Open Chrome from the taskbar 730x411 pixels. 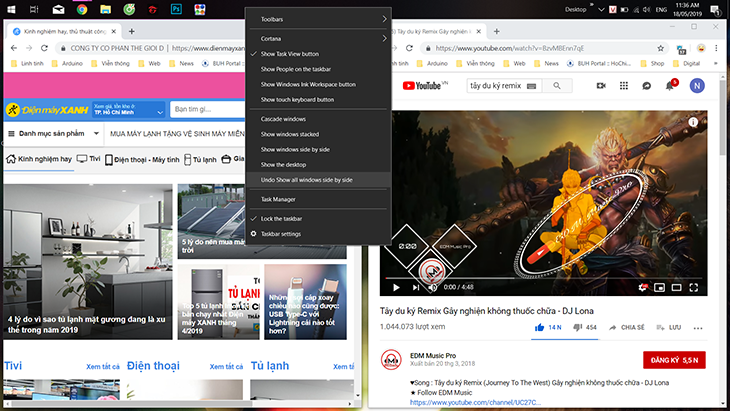(82, 9)
